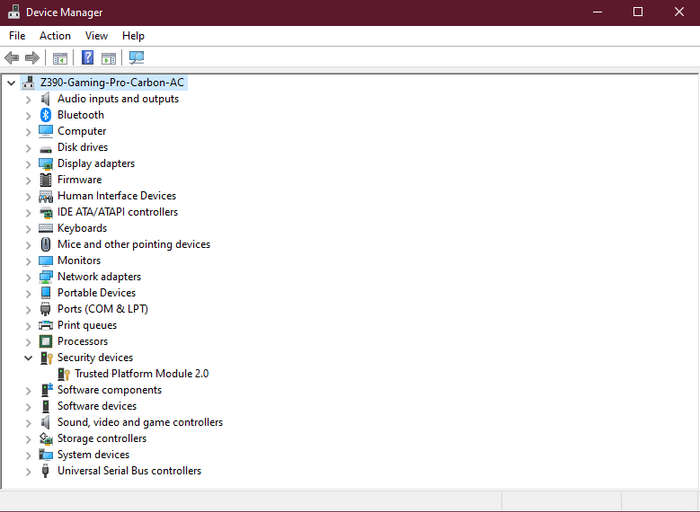Viewport: 700px width, 512px height.
Task: Click the Processors icon
Action: point(46,341)
